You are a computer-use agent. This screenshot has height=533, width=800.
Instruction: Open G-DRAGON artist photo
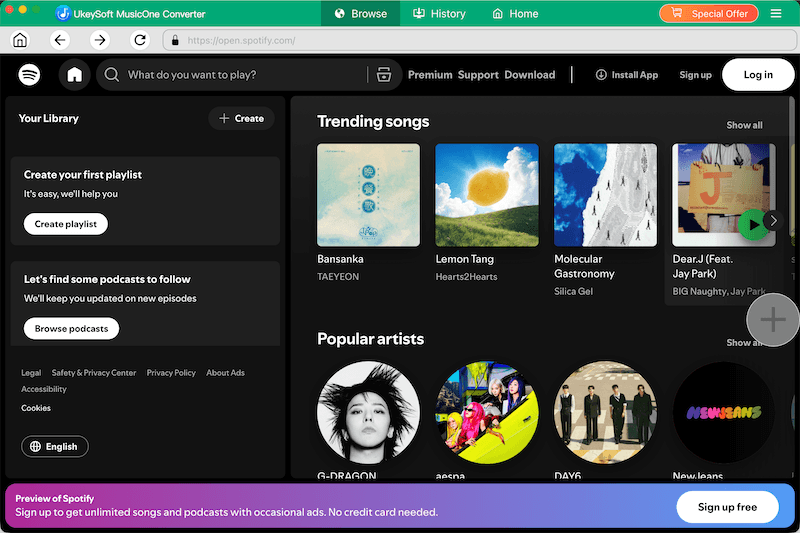(368, 413)
